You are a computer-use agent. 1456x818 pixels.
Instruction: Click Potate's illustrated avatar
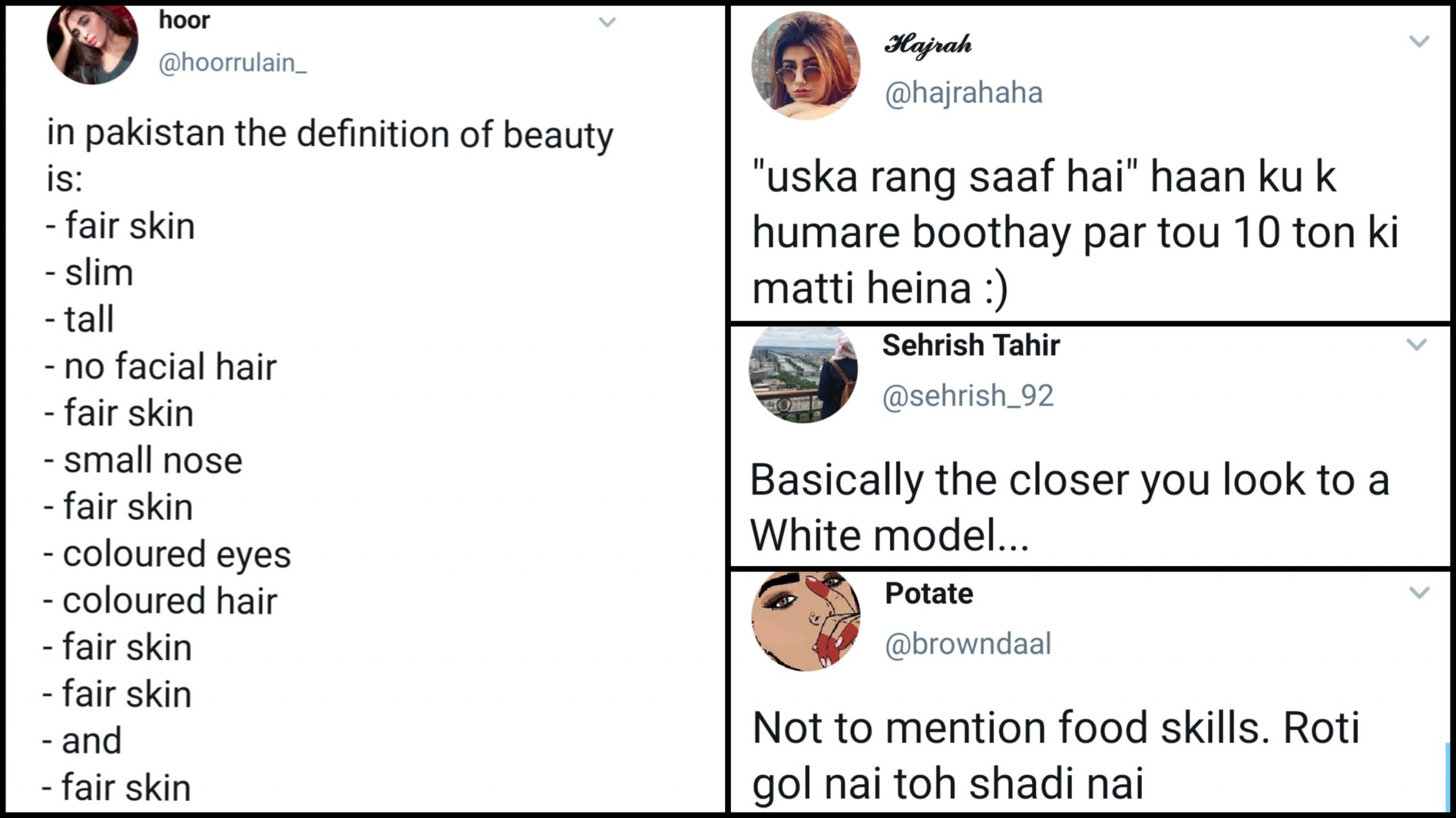tap(806, 621)
